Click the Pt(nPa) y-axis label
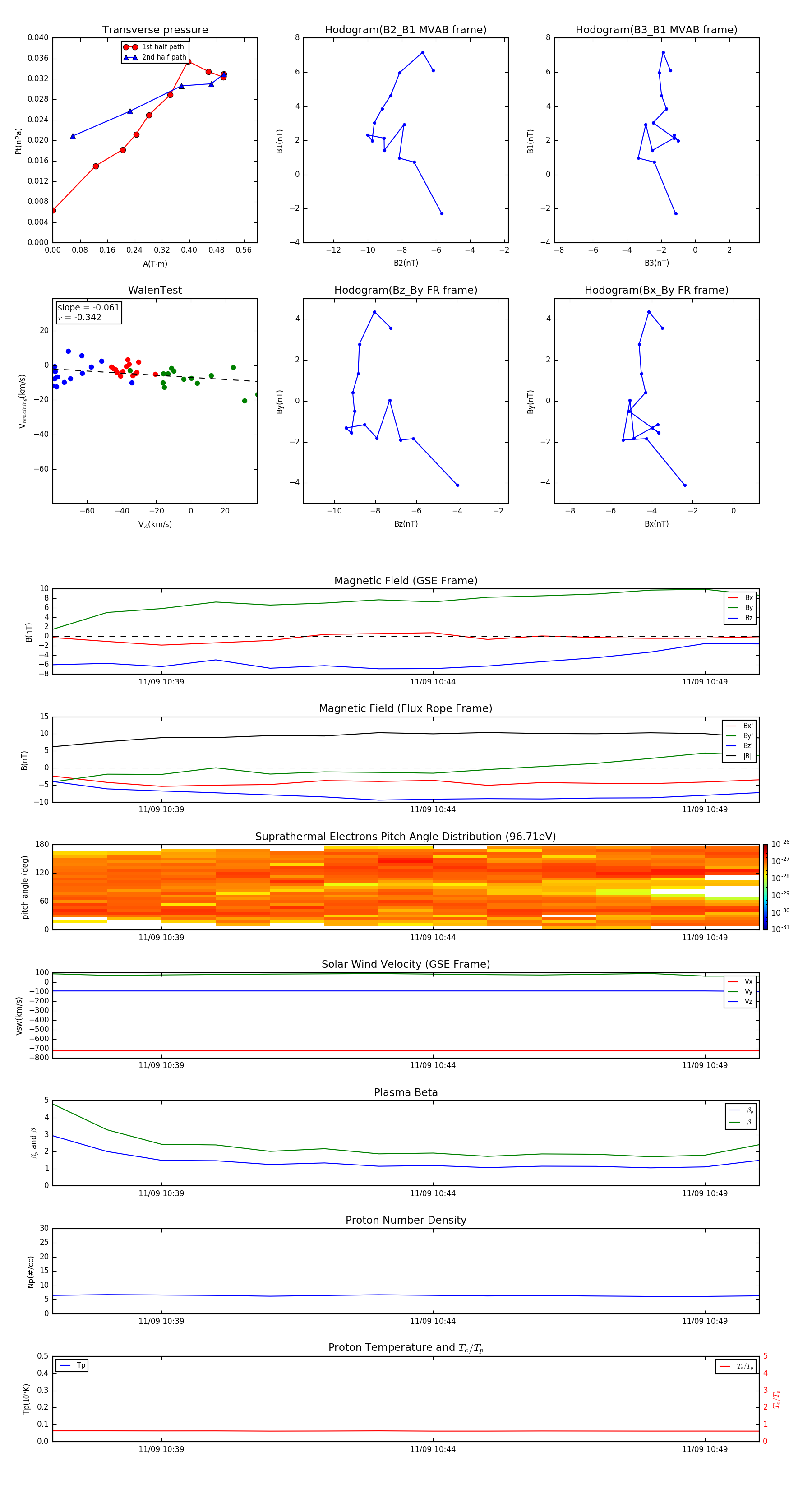Image resolution: width=812 pixels, height=1489 pixels. (x=18, y=140)
